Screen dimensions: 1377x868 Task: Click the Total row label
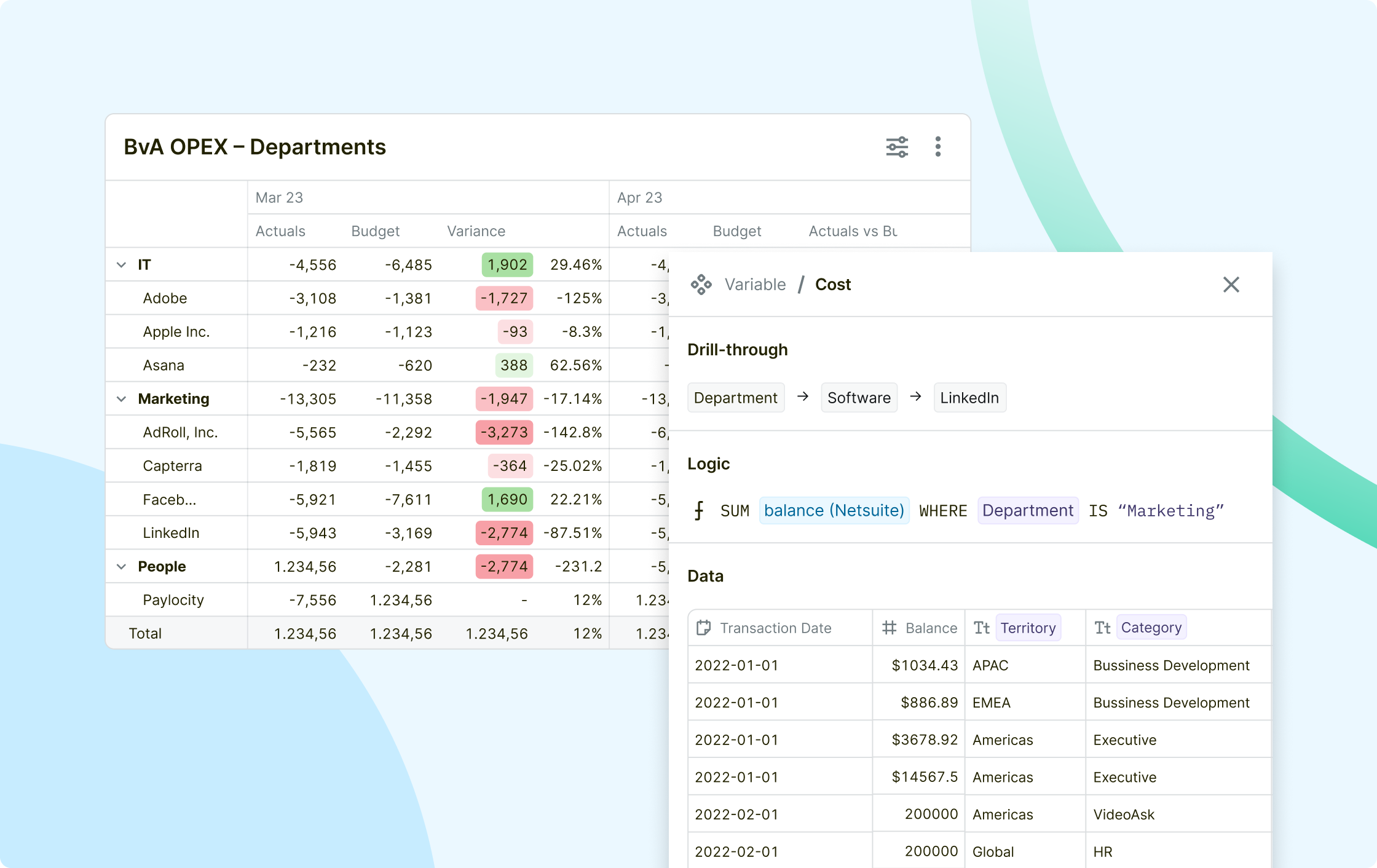(145, 633)
